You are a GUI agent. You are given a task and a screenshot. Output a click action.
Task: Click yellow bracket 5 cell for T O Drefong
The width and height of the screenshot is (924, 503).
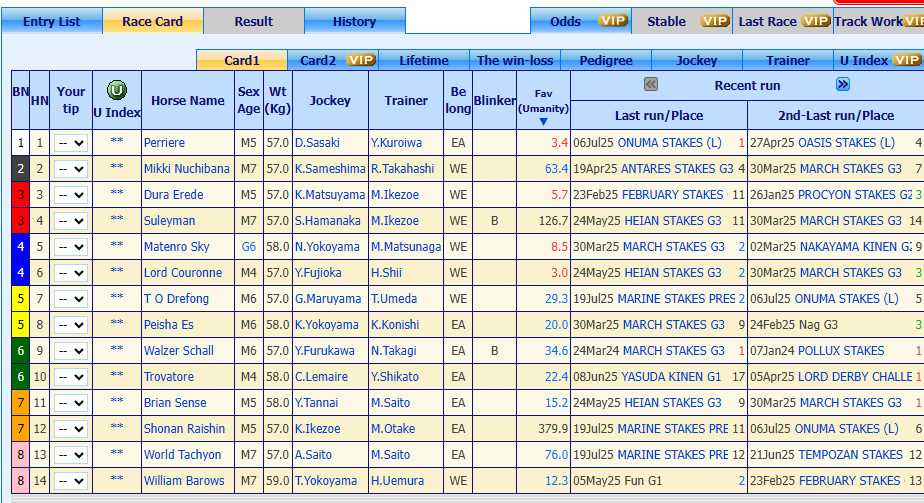[x=21, y=299]
